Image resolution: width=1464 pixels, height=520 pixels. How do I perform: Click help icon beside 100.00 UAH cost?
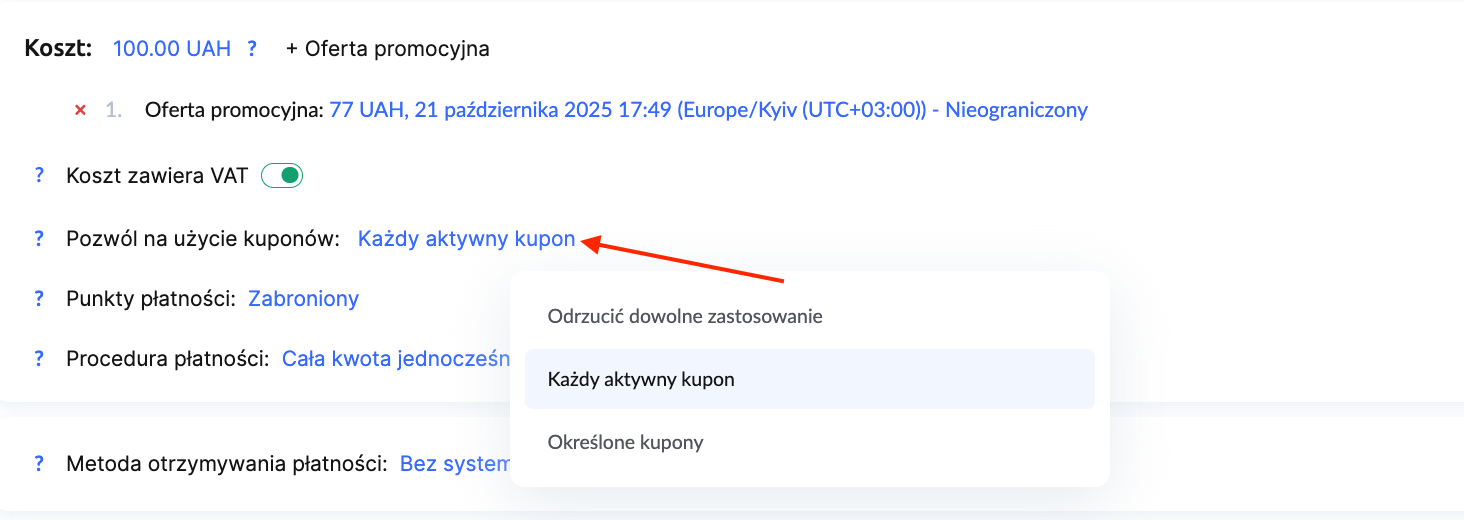tap(253, 48)
